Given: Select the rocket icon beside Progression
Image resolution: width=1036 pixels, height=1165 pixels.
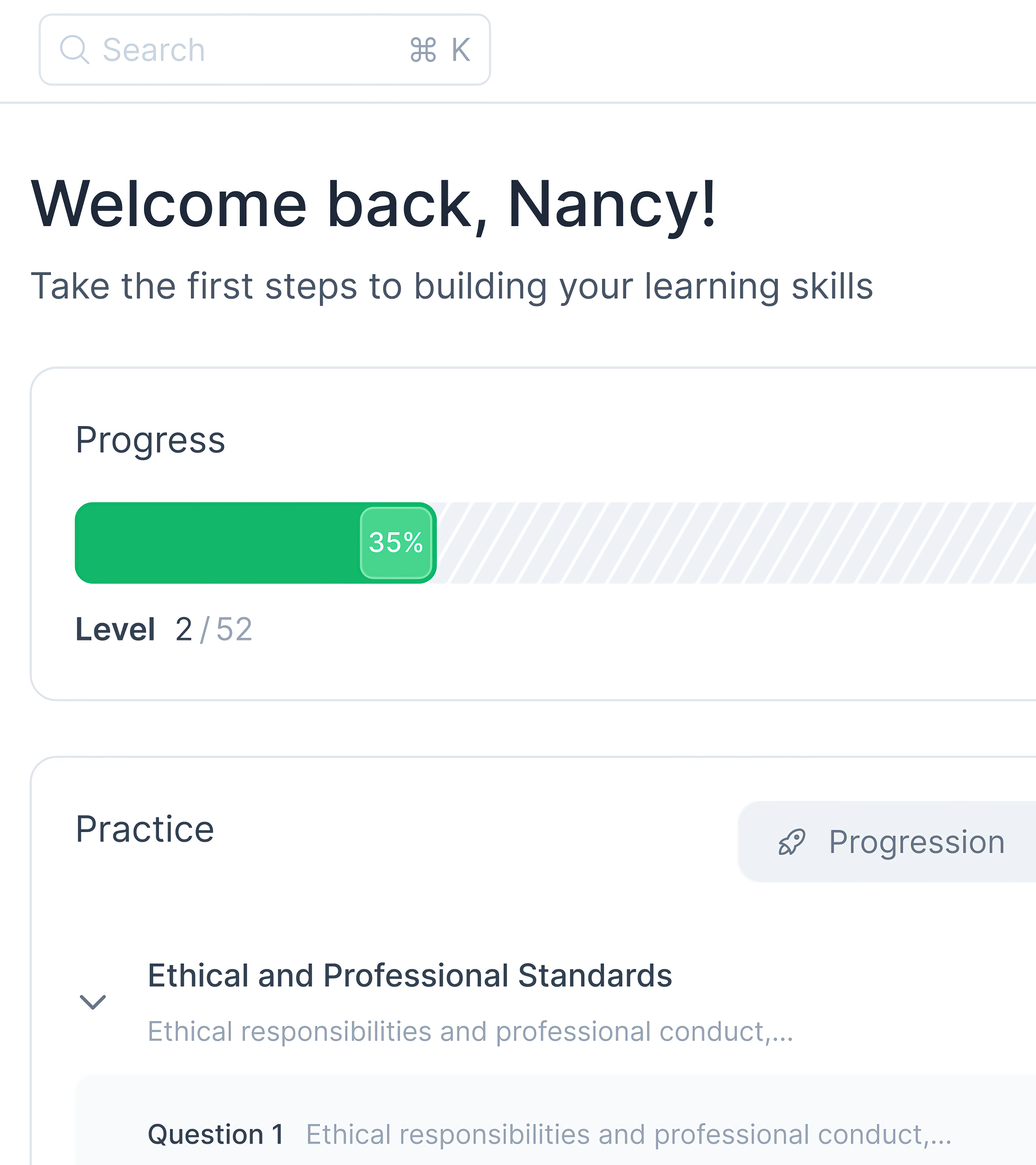Looking at the screenshot, I should coord(792,842).
